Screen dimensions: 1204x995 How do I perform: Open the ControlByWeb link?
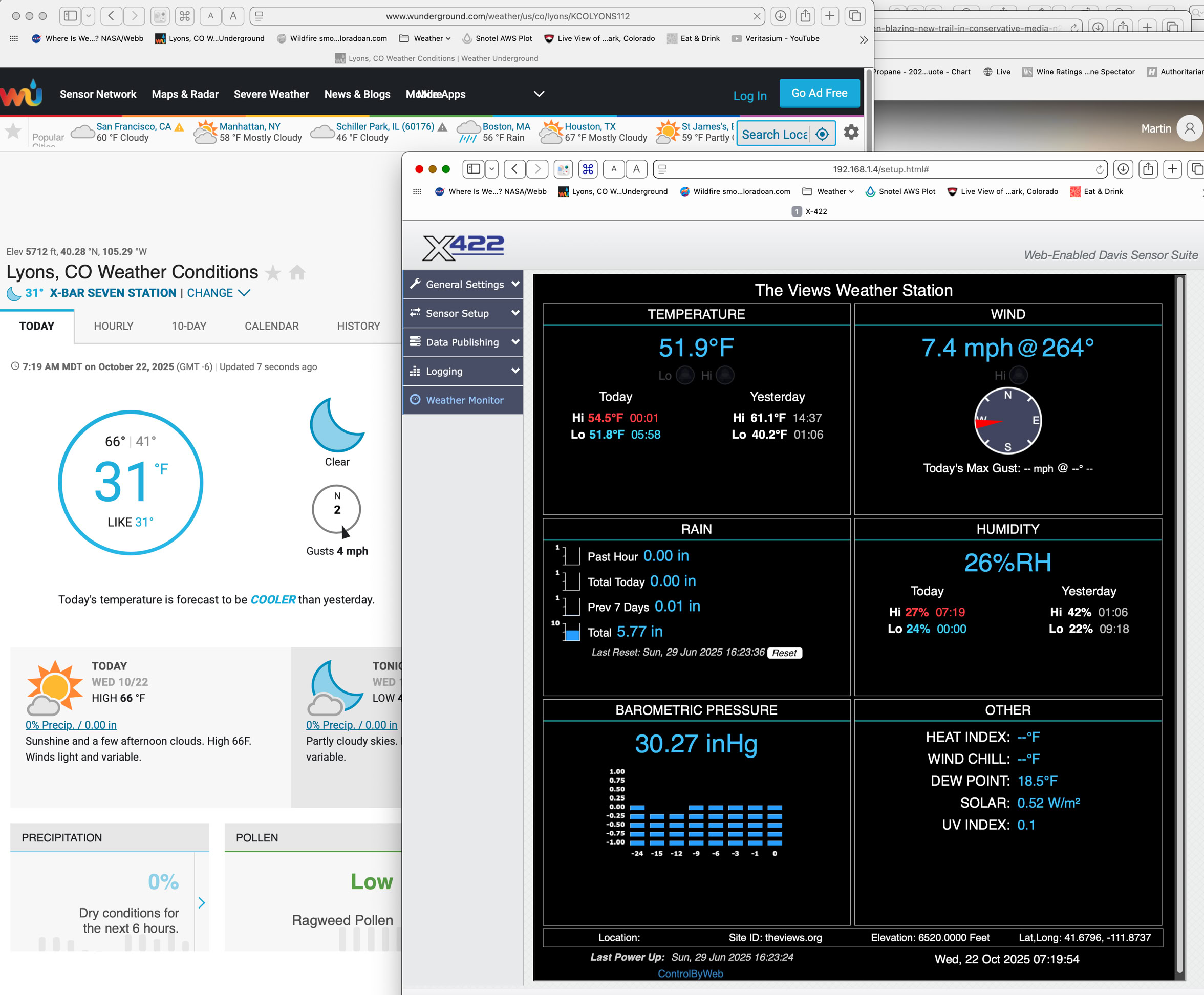(690, 974)
